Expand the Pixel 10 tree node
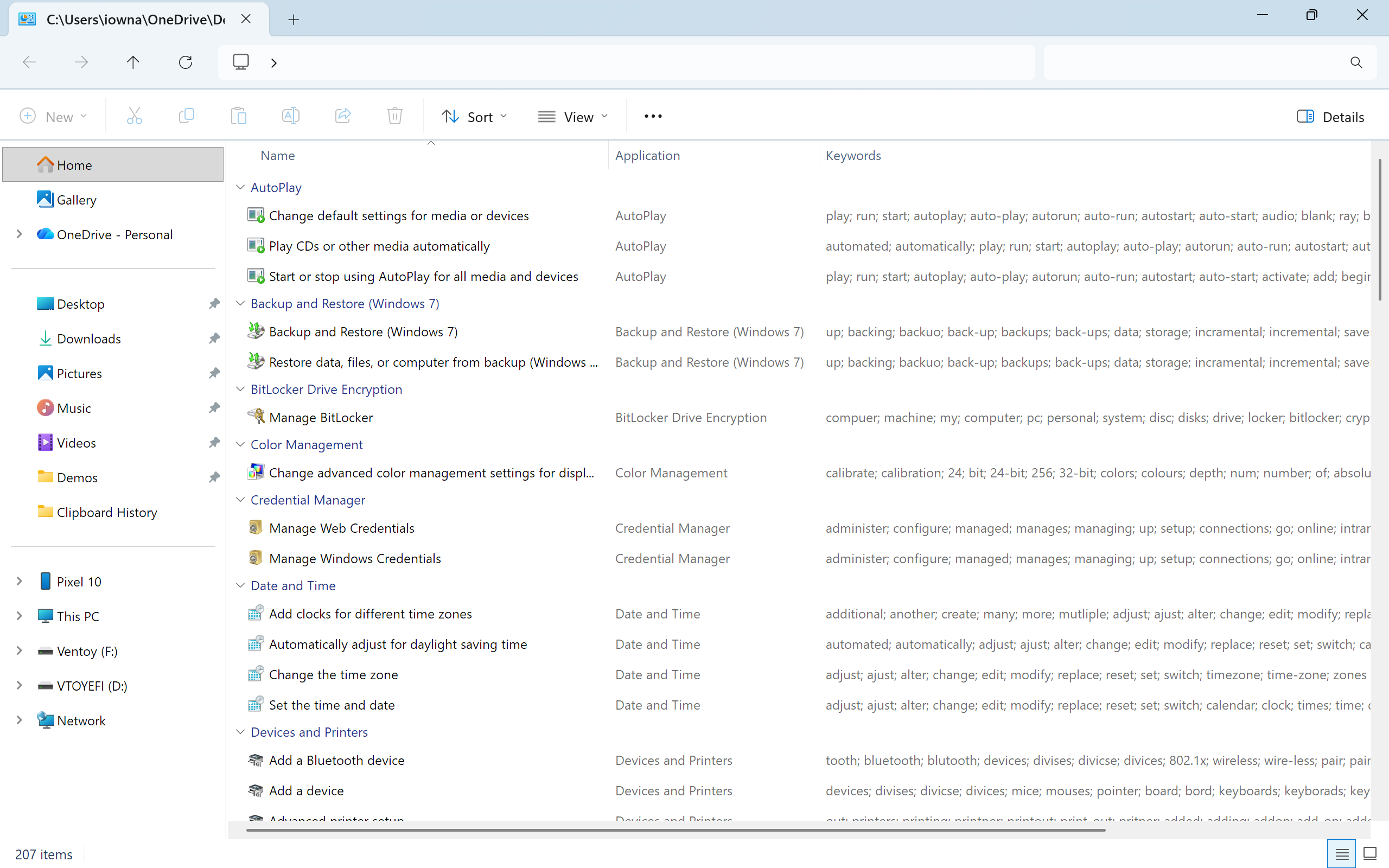Viewport: 1389px width, 868px height. (x=19, y=581)
